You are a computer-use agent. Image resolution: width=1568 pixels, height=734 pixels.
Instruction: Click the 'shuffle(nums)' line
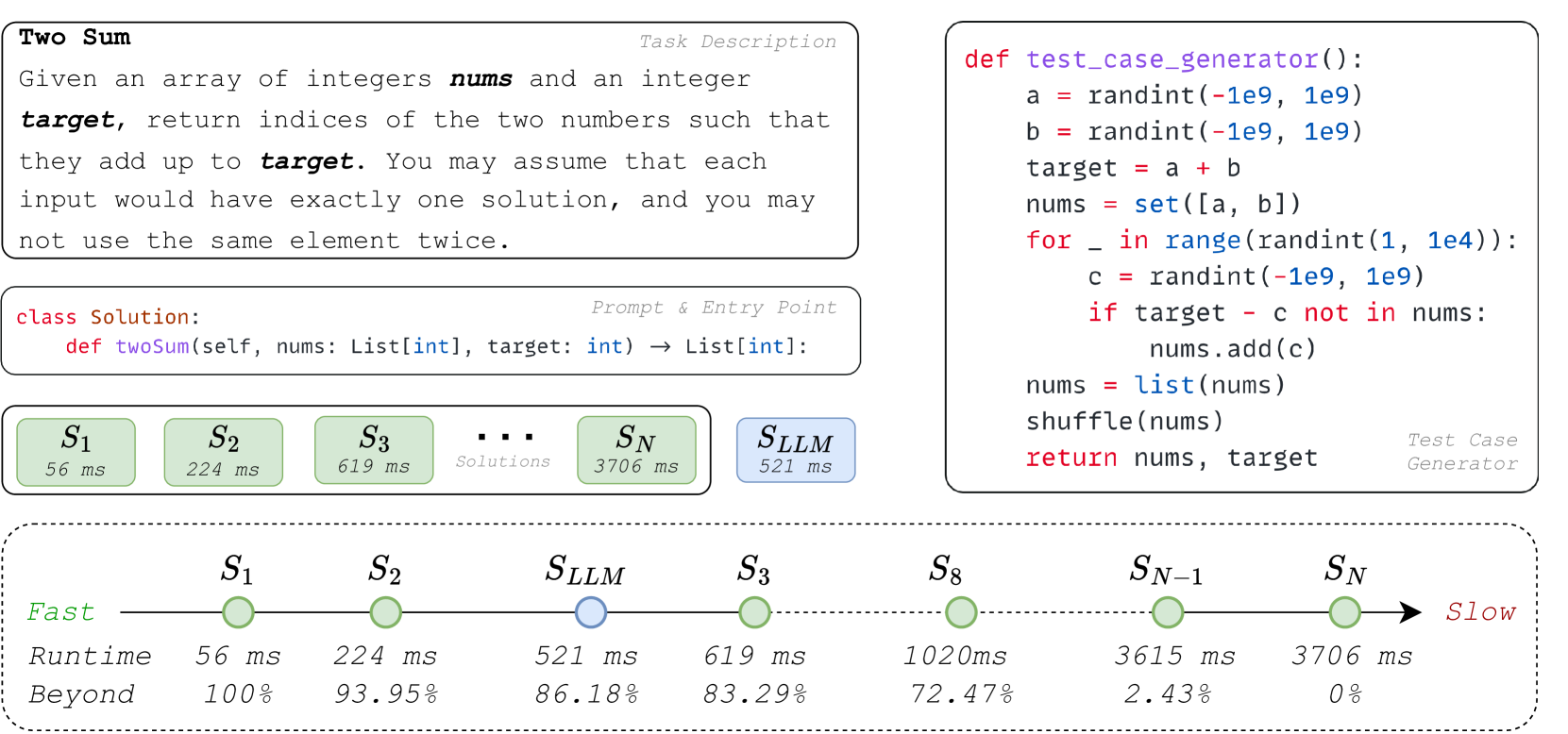click(1124, 421)
